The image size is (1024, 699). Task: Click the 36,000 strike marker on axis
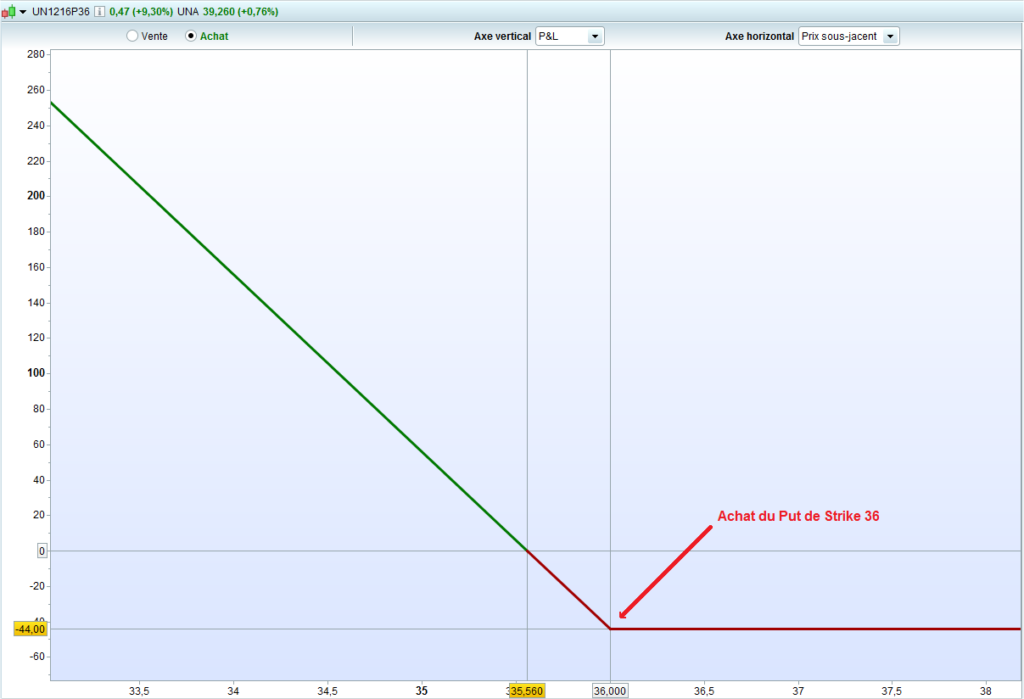(x=610, y=691)
